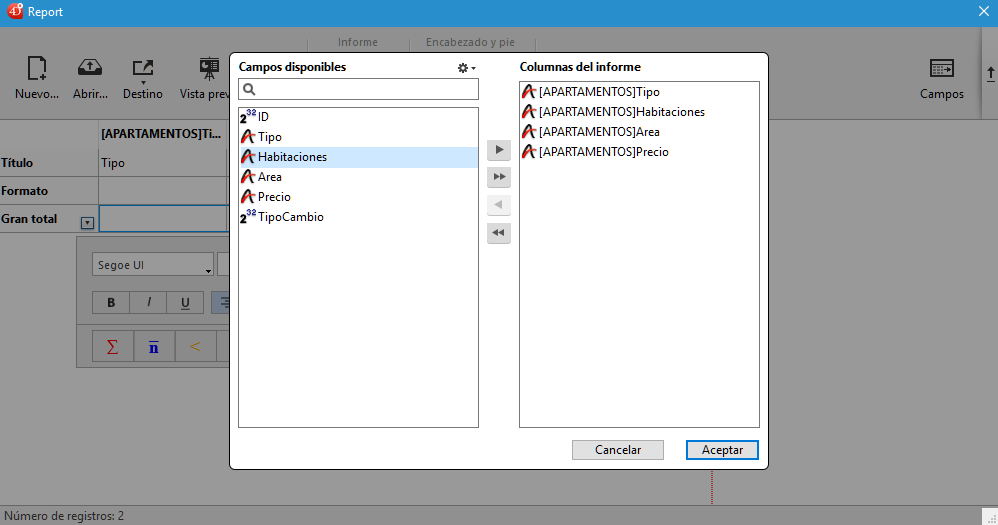Click the remove-all double left arrow button
998x525 pixels.
point(498,233)
